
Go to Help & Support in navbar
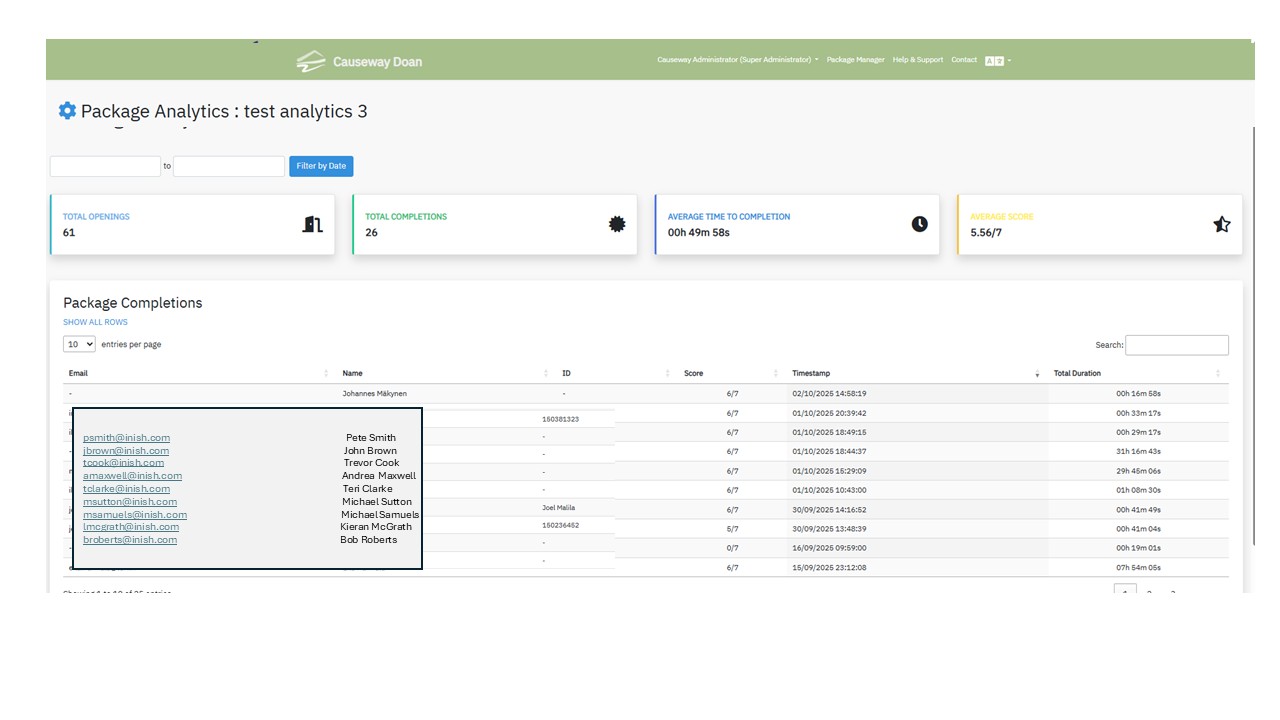(917, 60)
